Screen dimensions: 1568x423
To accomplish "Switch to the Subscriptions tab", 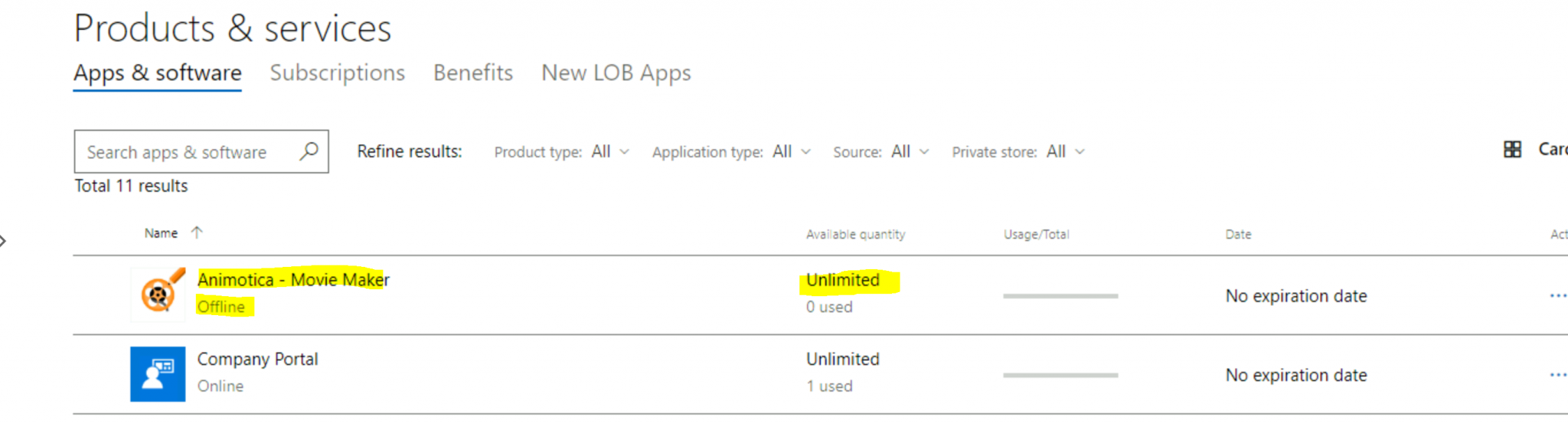I will coord(338,73).
